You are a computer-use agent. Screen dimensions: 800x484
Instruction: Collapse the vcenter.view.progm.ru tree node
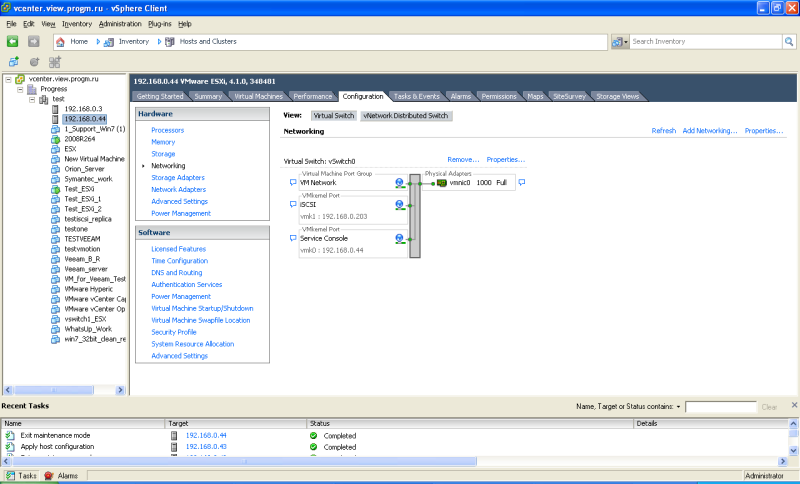point(8,79)
